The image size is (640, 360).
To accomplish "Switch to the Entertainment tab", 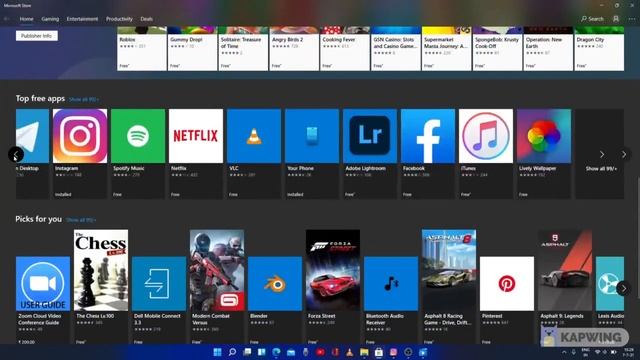I will 82,19.
